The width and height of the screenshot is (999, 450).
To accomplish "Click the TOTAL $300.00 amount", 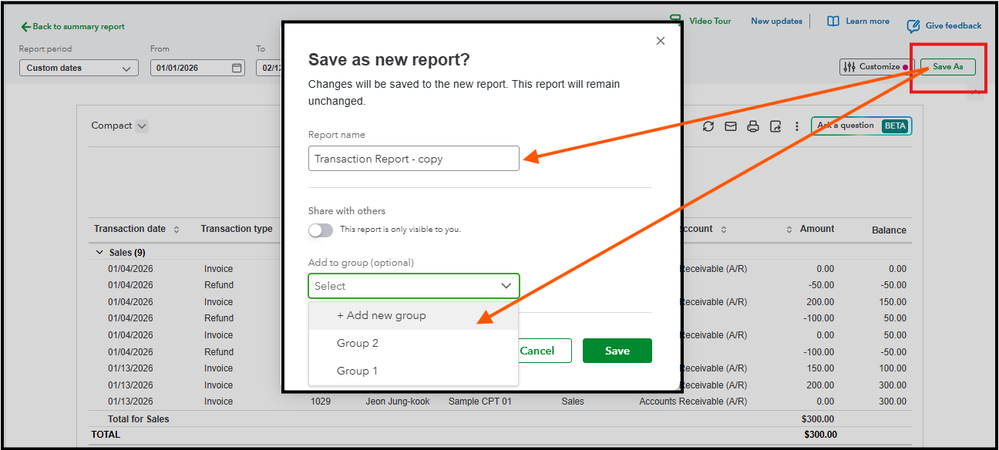I will (x=821, y=435).
